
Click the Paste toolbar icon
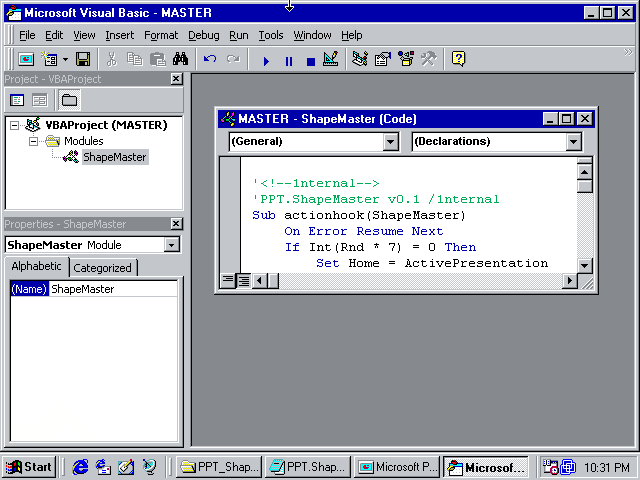[x=158, y=59]
